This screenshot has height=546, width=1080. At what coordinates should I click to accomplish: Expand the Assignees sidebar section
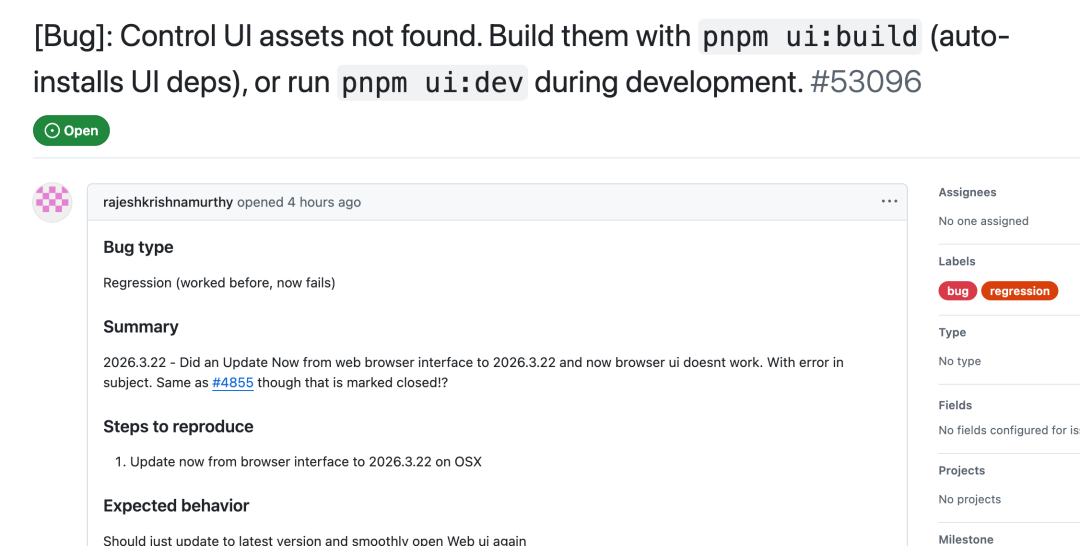click(x=967, y=192)
